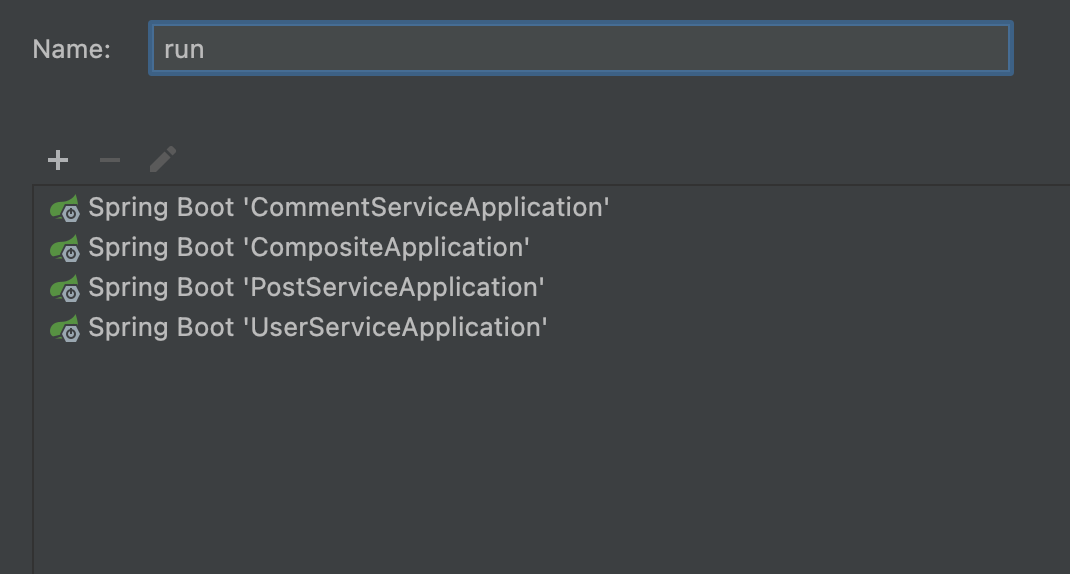Click the pencil edit icon
The height and width of the screenshot is (574, 1070).
click(x=162, y=160)
